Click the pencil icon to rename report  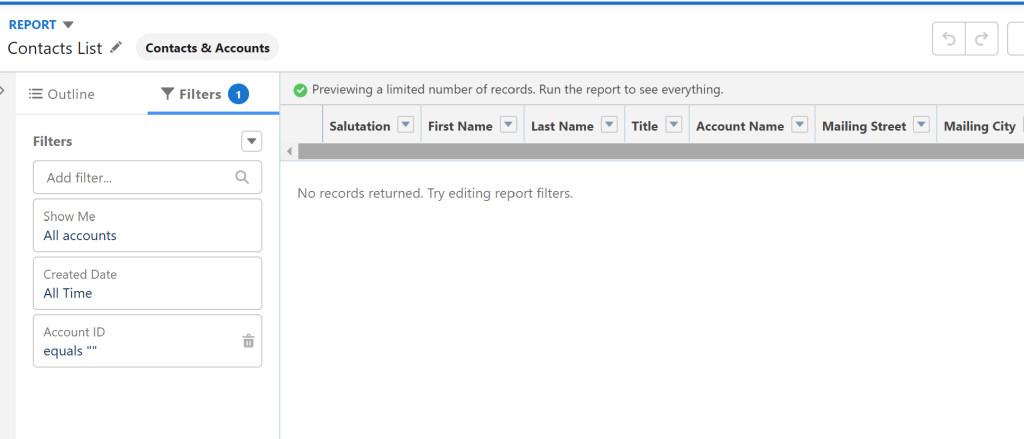117,47
